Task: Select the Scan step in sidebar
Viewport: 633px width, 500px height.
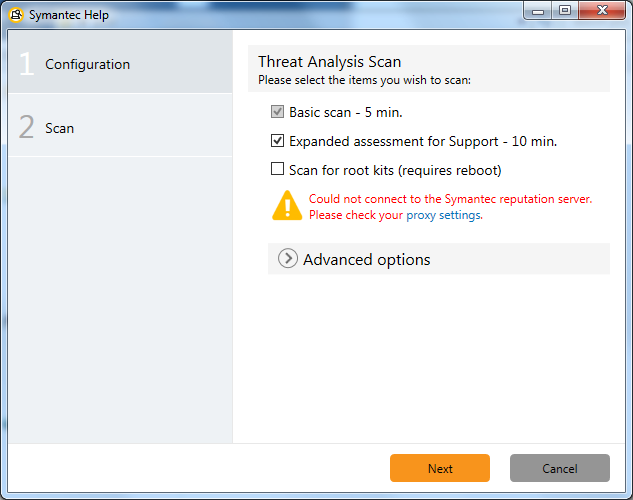Action: (120, 126)
